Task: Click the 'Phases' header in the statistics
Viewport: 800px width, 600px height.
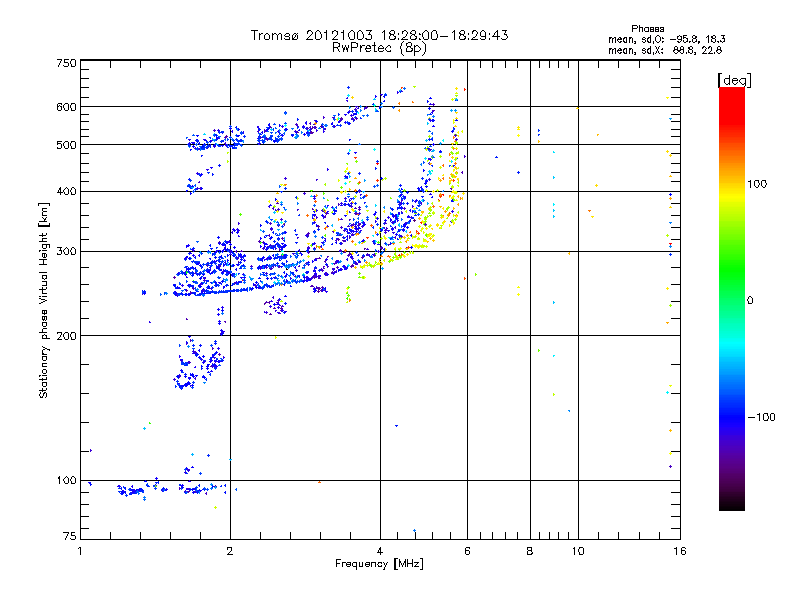Action: (x=647, y=29)
